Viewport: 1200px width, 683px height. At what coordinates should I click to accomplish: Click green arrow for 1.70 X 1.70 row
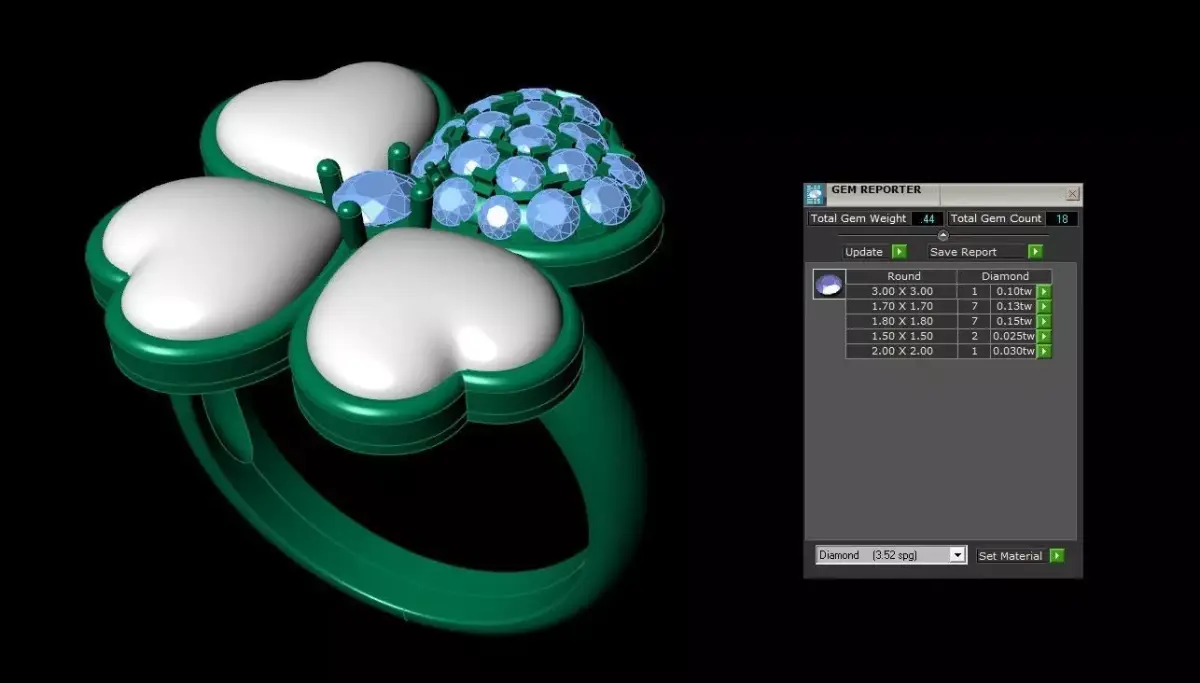click(x=1043, y=306)
